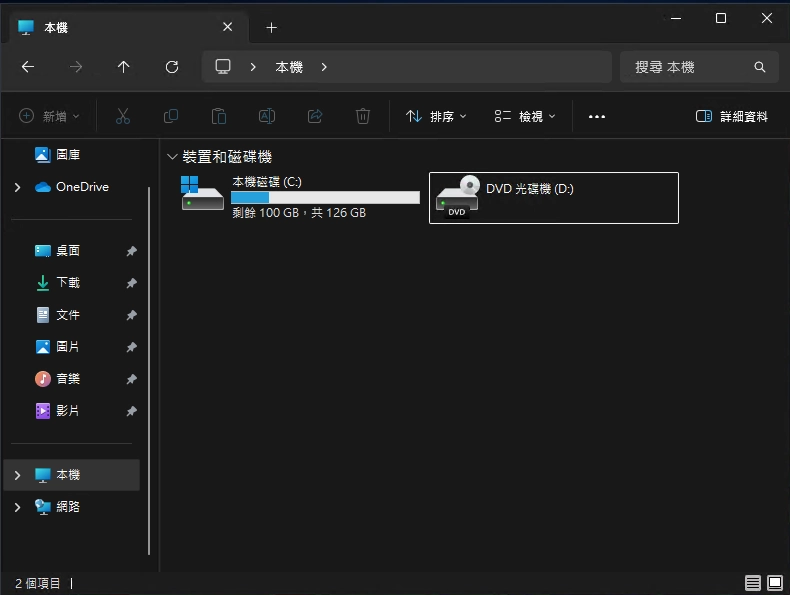The width and height of the screenshot is (790, 595).
Task: Click the '2 個項目' status text
Action: click(37, 583)
